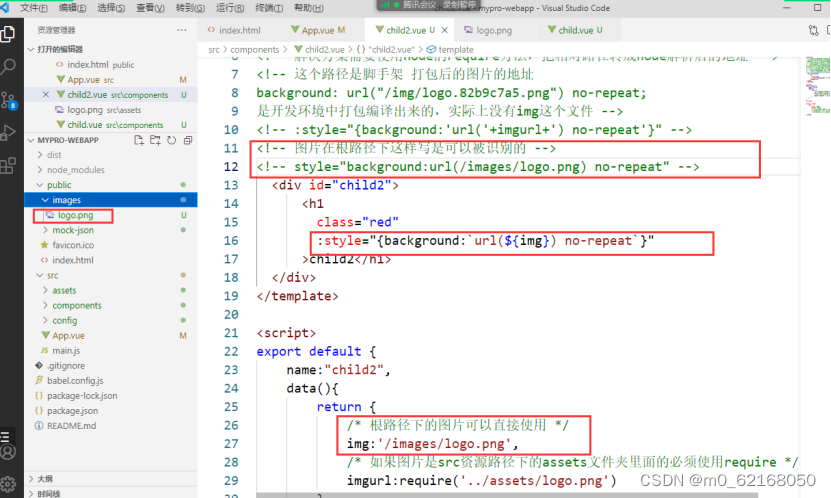Open the Accounts icon in activity bar
The height and width of the screenshot is (498, 831).
(10, 452)
